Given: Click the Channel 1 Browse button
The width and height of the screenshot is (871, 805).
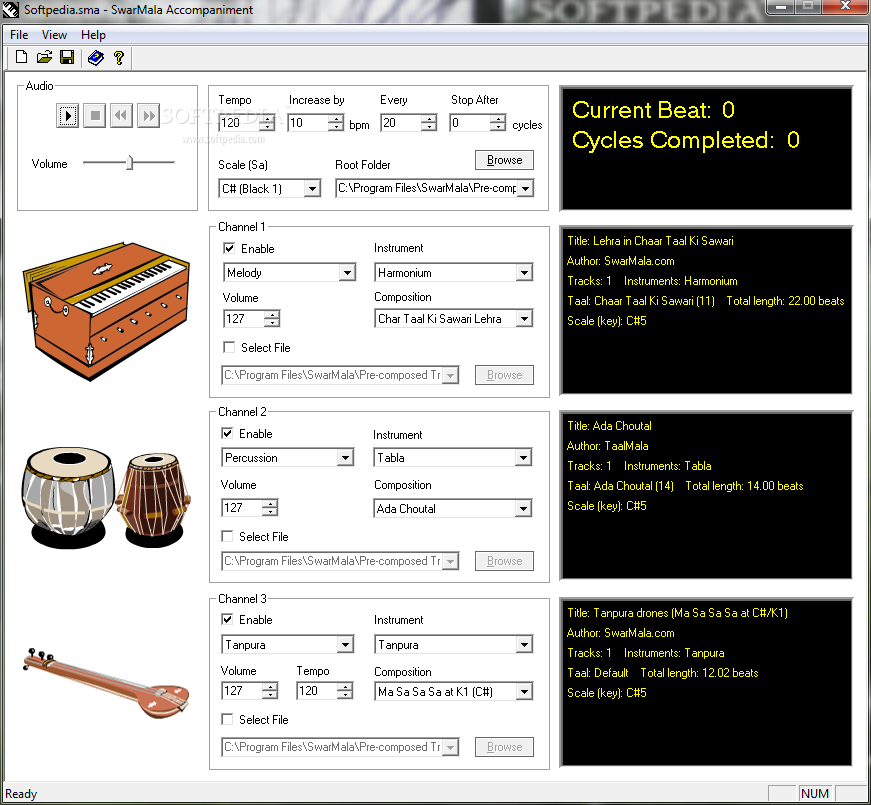Looking at the screenshot, I should (x=504, y=375).
